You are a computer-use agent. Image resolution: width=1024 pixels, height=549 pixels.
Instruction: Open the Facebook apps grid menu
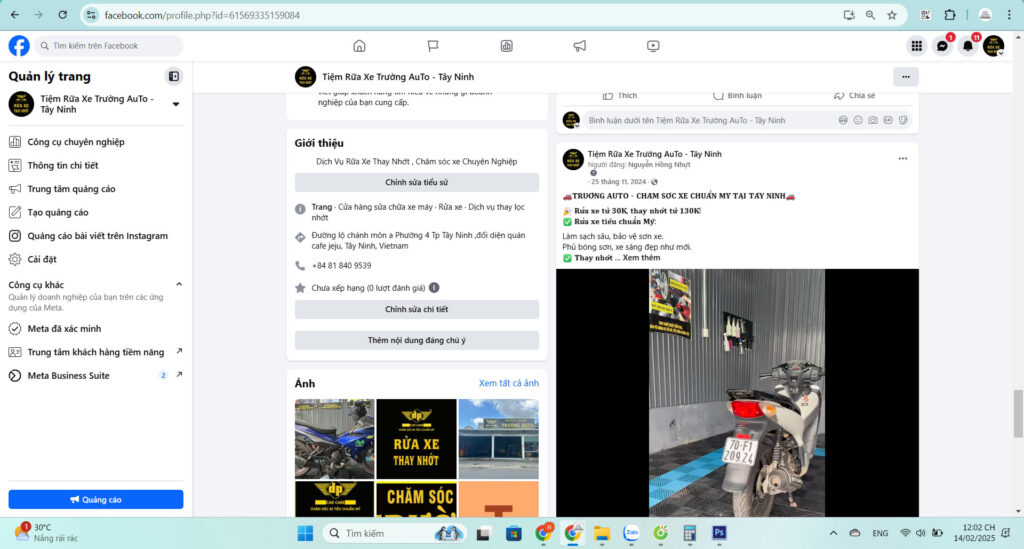point(916,46)
